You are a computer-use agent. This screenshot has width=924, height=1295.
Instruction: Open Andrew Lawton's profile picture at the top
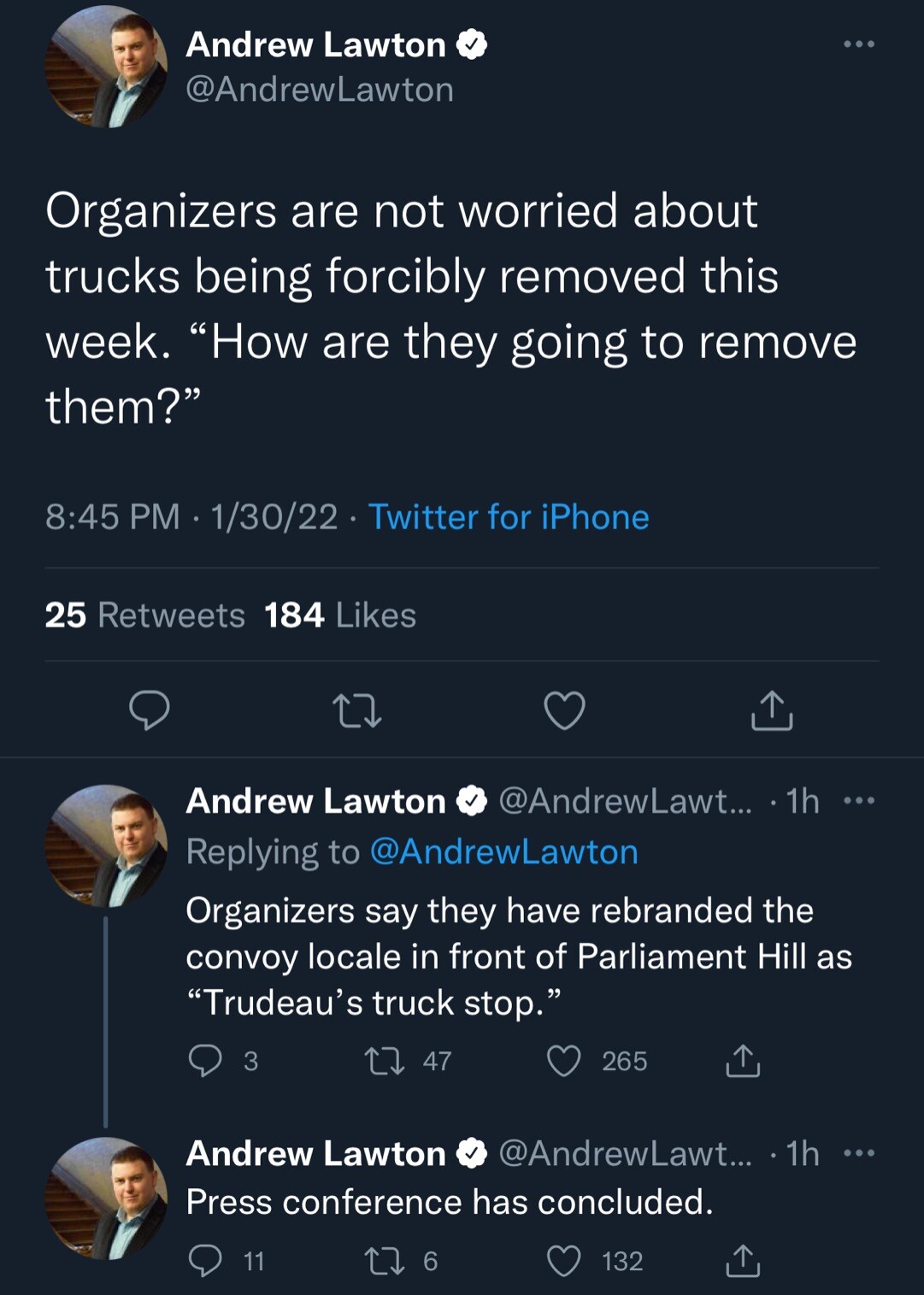pyautogui.click(x=106, y=67)
